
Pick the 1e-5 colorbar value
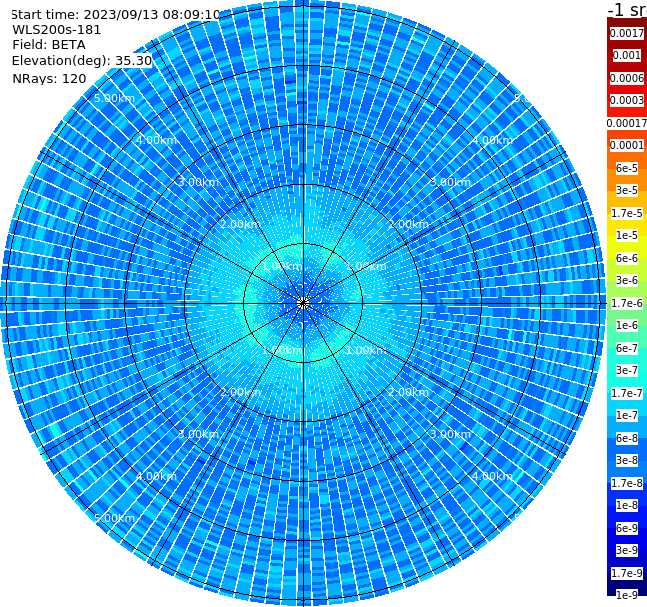tap(627, 235)
